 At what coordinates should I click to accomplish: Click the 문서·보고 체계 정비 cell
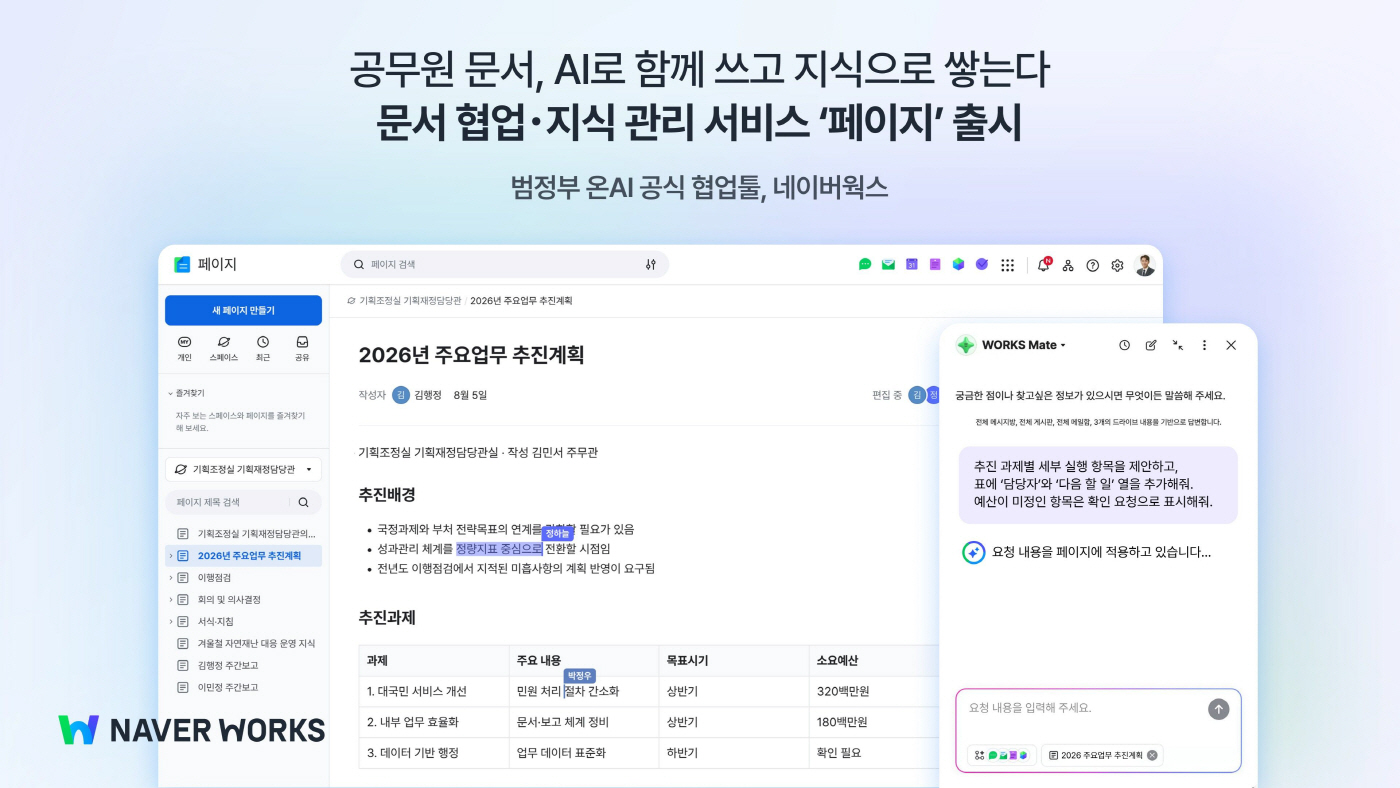[584, 722]
